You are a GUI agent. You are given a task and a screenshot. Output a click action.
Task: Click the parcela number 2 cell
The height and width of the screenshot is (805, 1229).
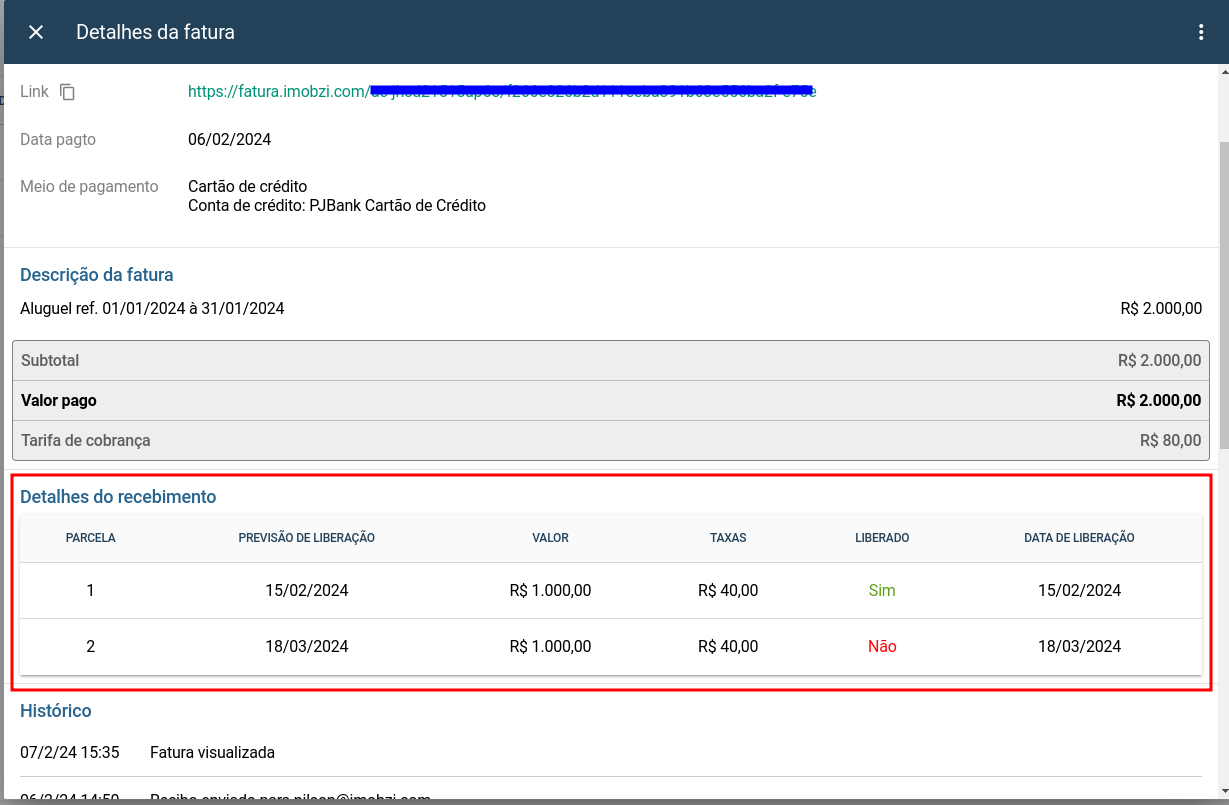pos(91,647)
